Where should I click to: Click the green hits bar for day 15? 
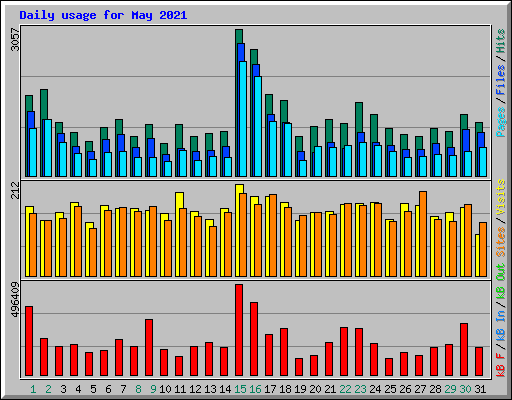(x=239, y=36)
